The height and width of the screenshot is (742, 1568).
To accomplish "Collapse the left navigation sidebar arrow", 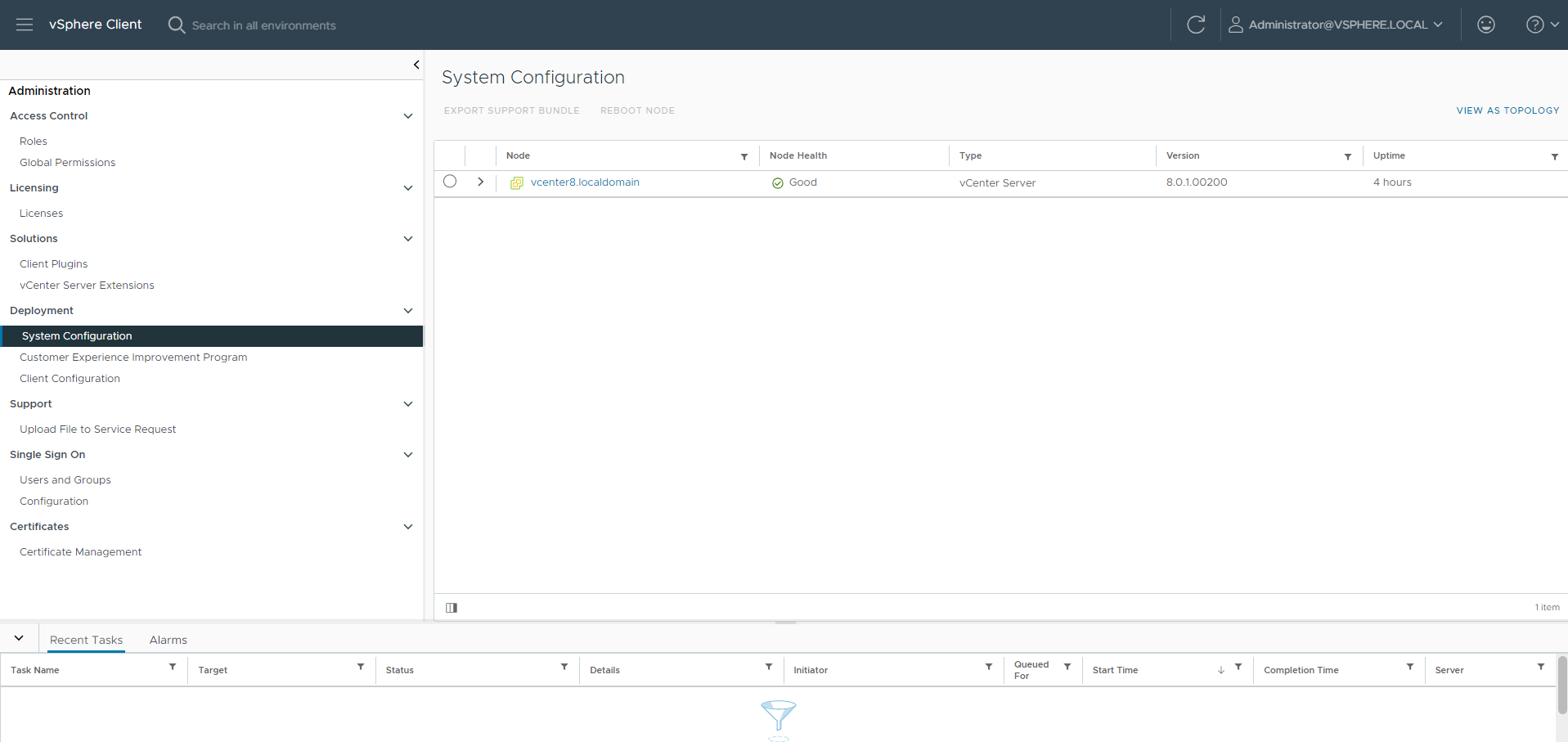I will (416, 65).
